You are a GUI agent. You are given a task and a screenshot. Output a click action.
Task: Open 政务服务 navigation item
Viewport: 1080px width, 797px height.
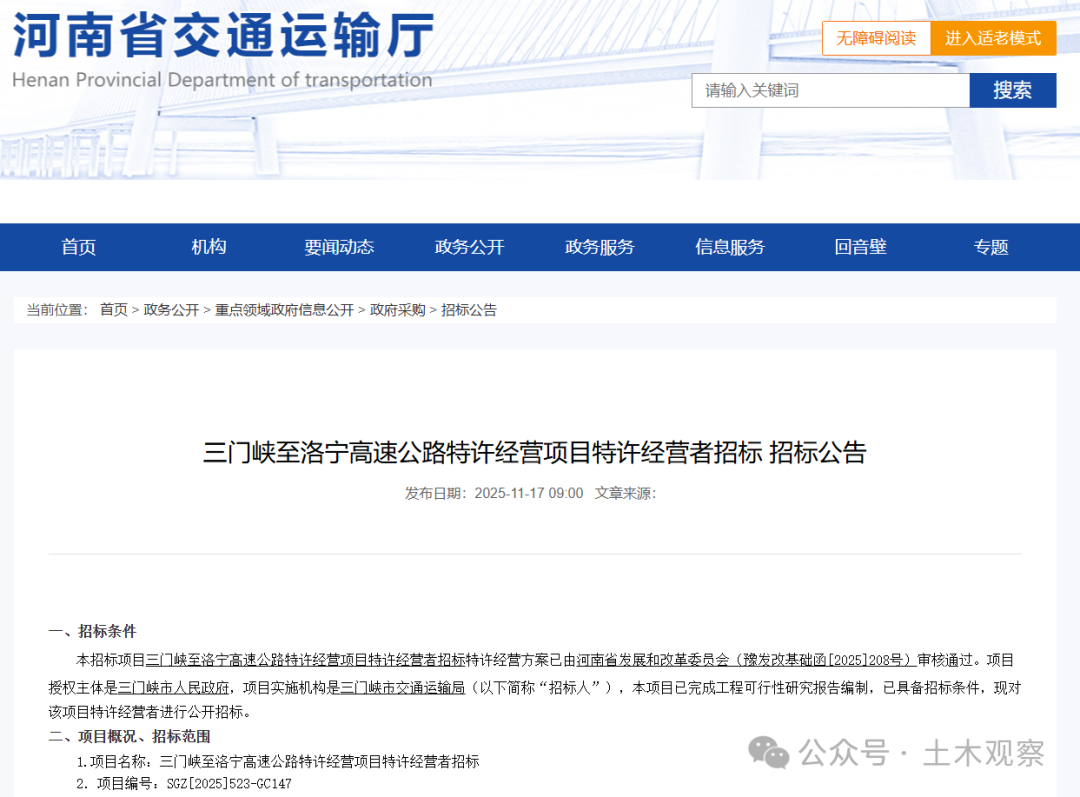(x=600, y=247)
